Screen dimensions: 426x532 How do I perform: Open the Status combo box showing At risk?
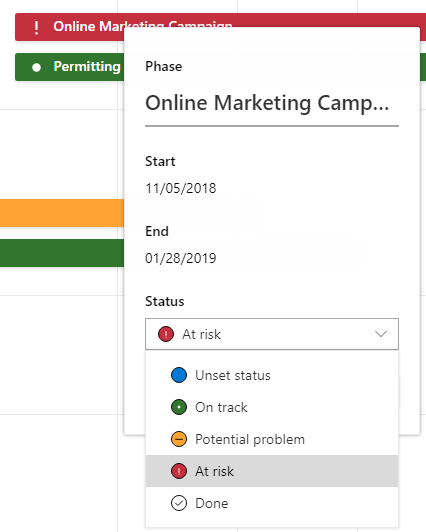point(272,334)
